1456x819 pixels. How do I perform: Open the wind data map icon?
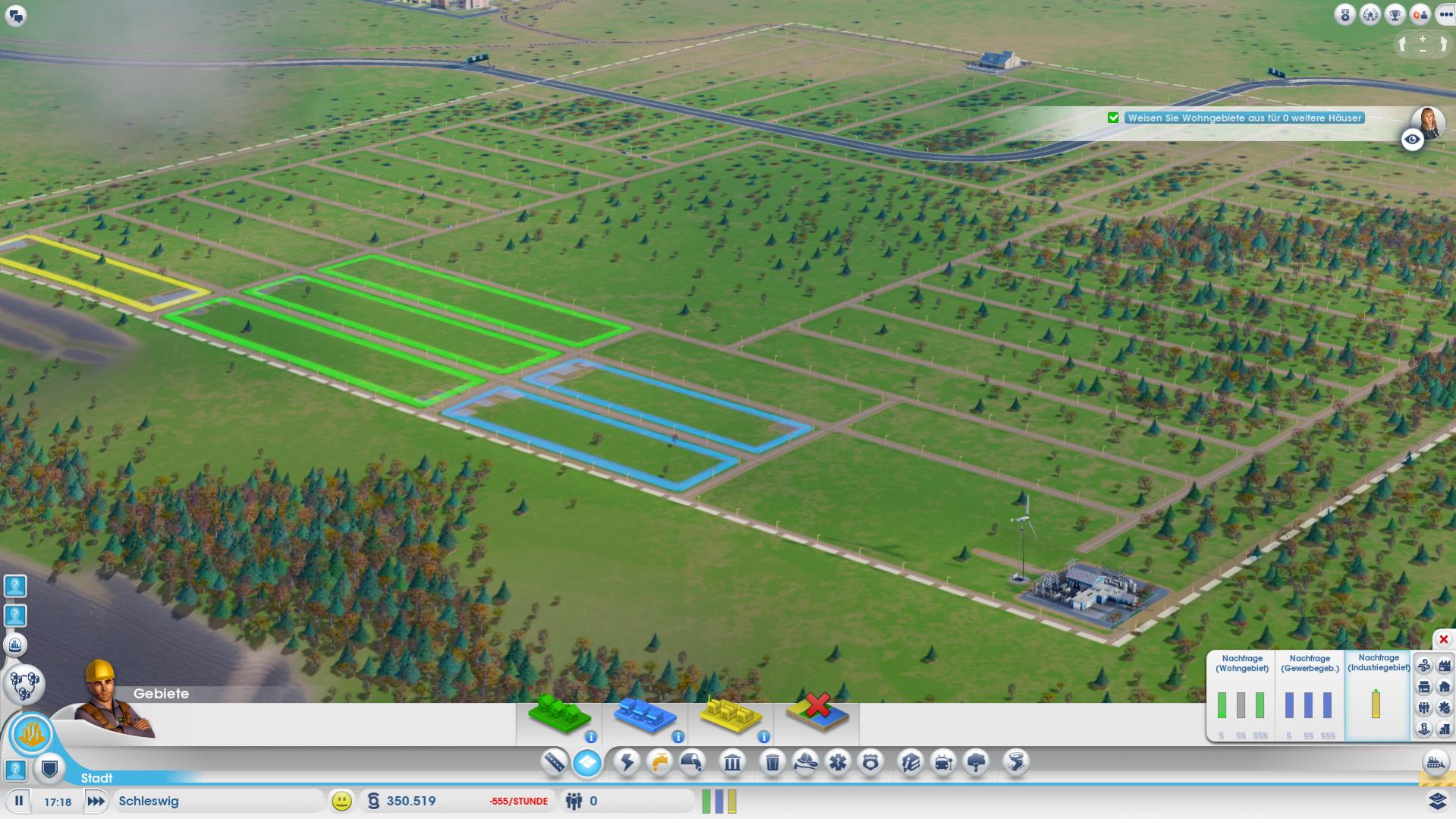pyautogui.click(x=1424, y=666)
